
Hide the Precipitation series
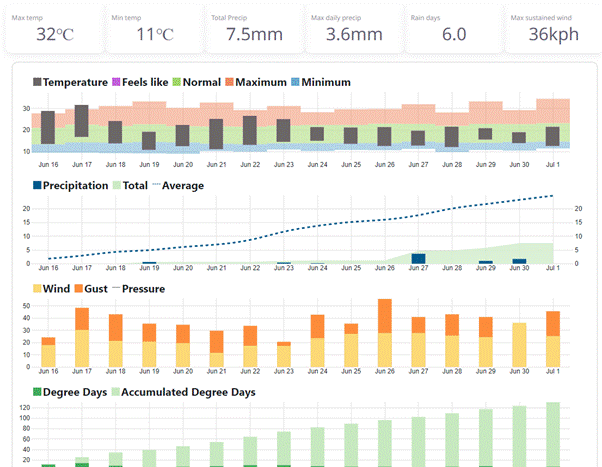point(38,185)
